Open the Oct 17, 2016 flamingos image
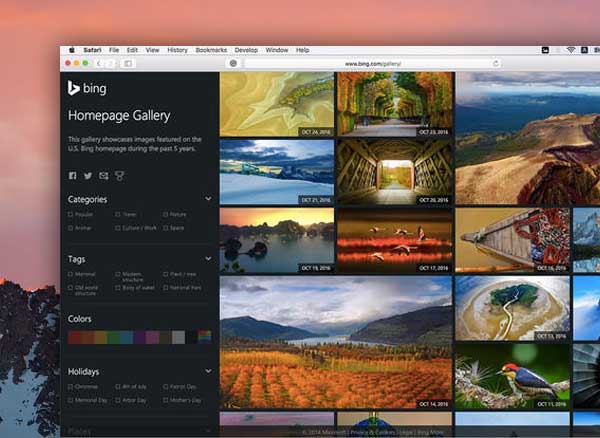Image resolution: width=600 pixels, height=438 pixels. tap(395, 240)
